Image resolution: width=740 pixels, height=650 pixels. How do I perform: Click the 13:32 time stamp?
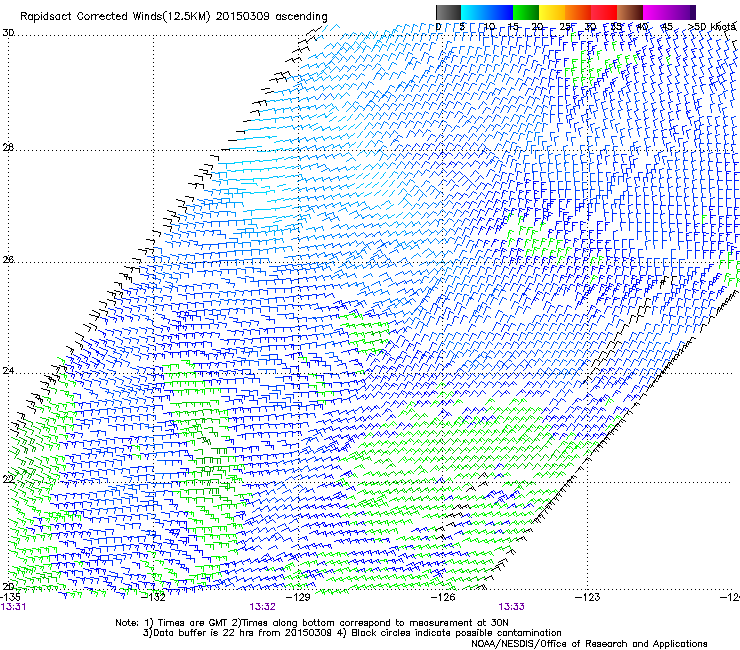click(263, 607)
